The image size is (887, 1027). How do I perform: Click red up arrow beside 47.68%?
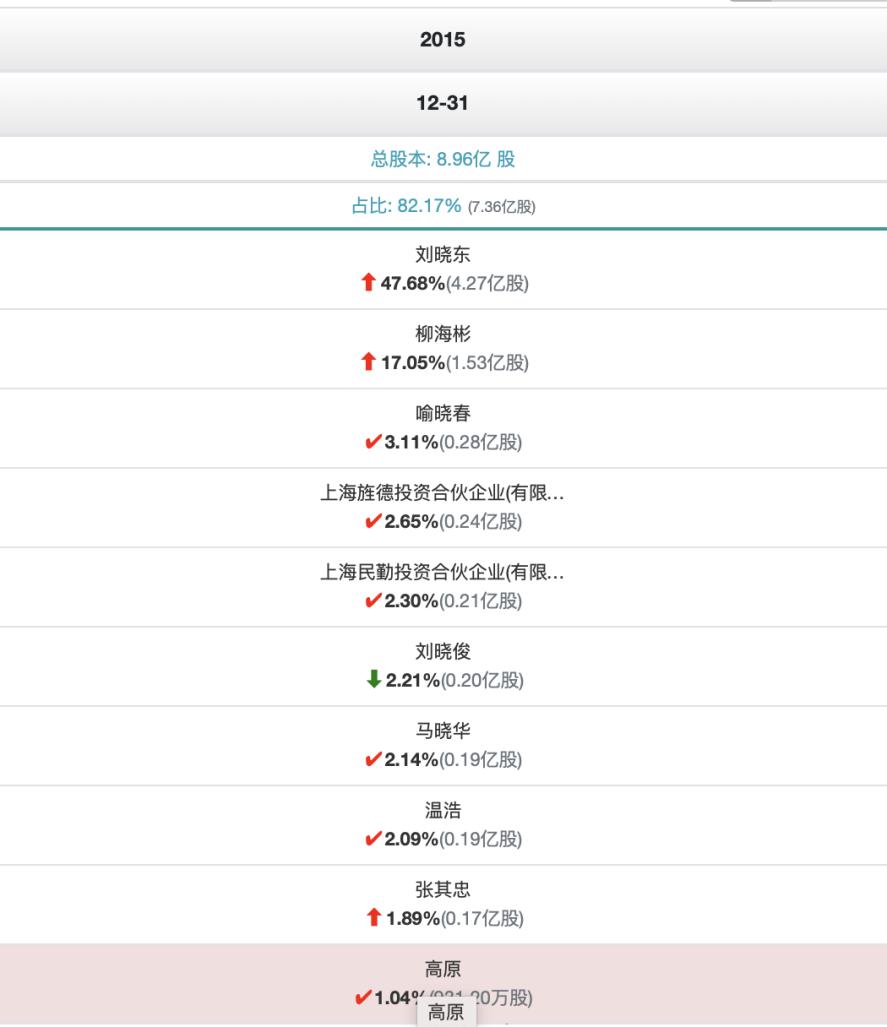(x=367, y=284)
